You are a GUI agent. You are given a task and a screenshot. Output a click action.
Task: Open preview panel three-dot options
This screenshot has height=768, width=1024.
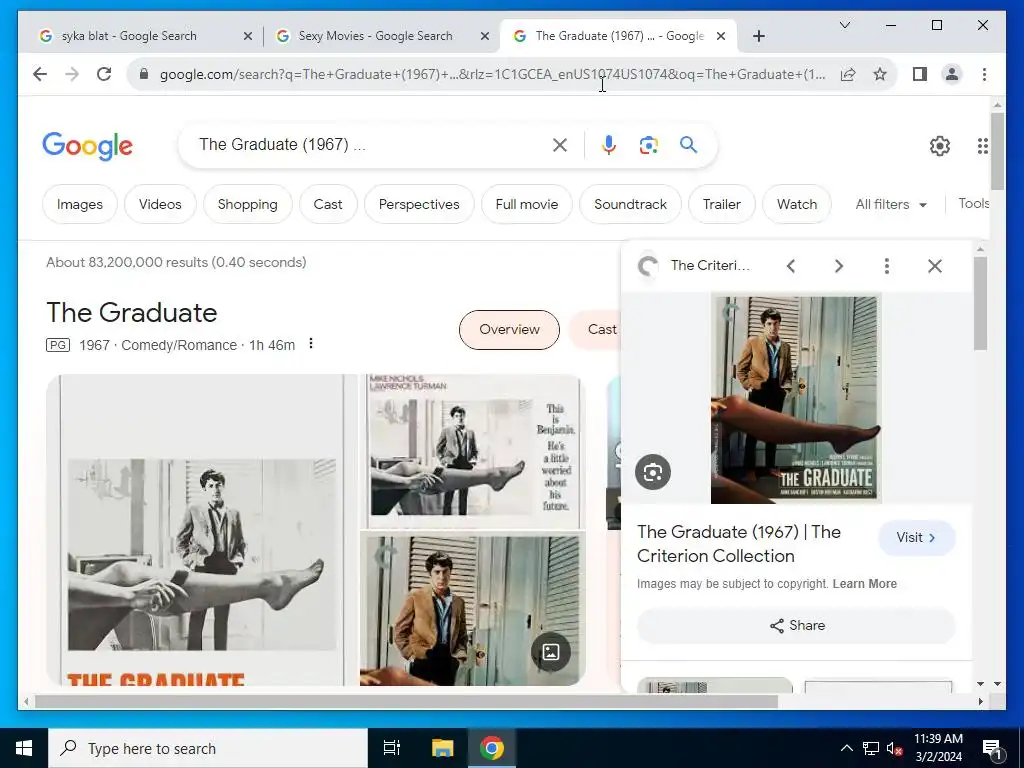click(886, 266)
